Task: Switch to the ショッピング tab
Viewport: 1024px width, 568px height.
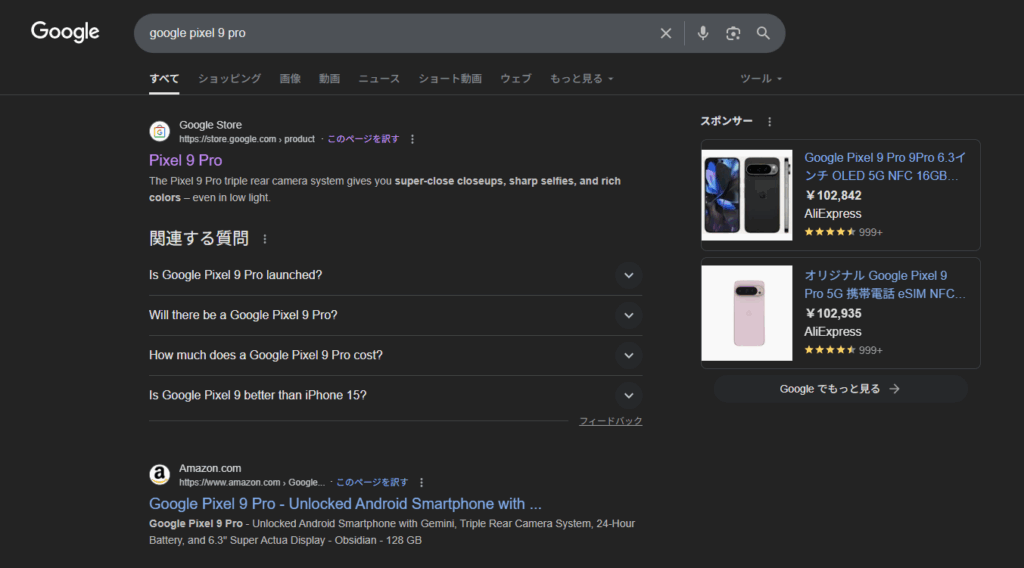Action: [229, 79]
